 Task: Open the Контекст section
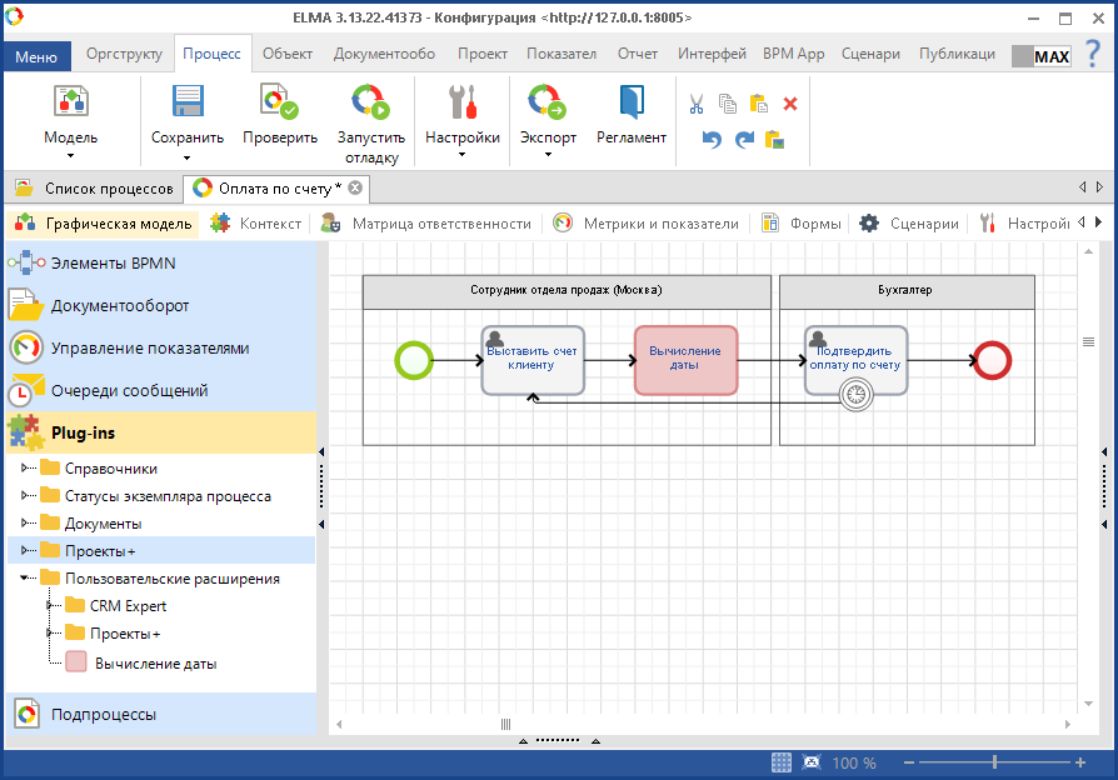(x=257, y=223)
